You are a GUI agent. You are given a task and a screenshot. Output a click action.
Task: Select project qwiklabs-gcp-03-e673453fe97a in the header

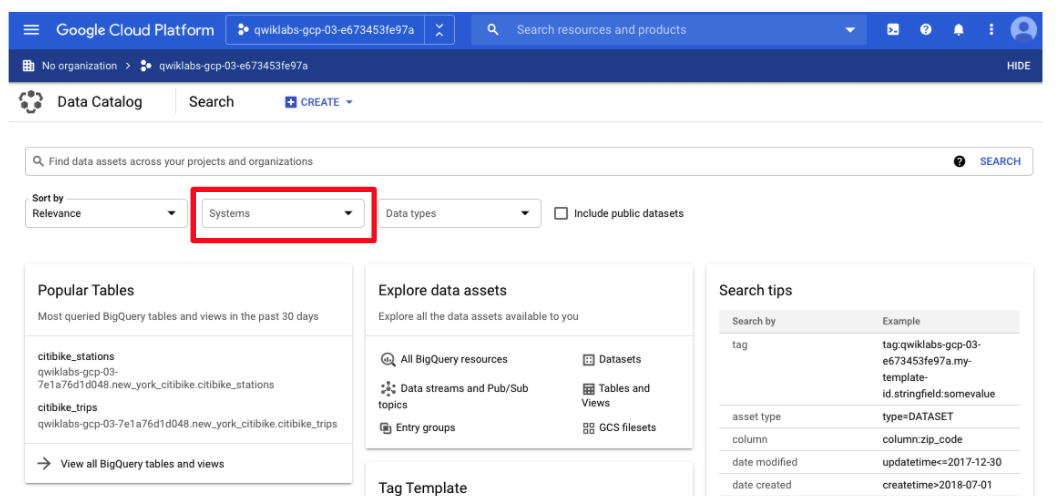325,30
